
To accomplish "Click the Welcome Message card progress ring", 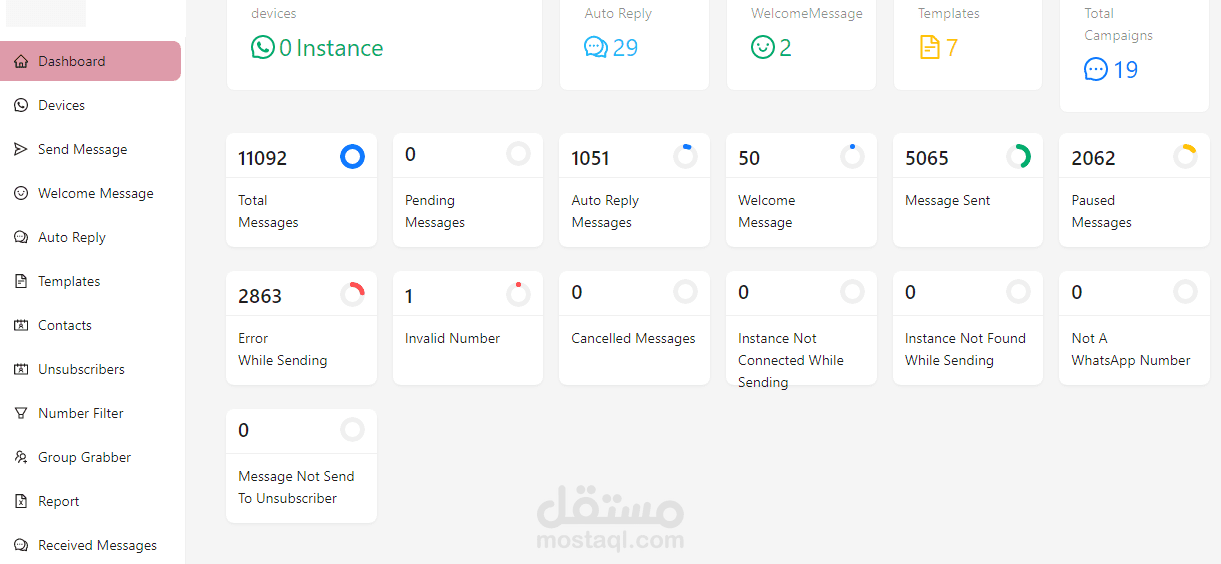I will point(852,156).
